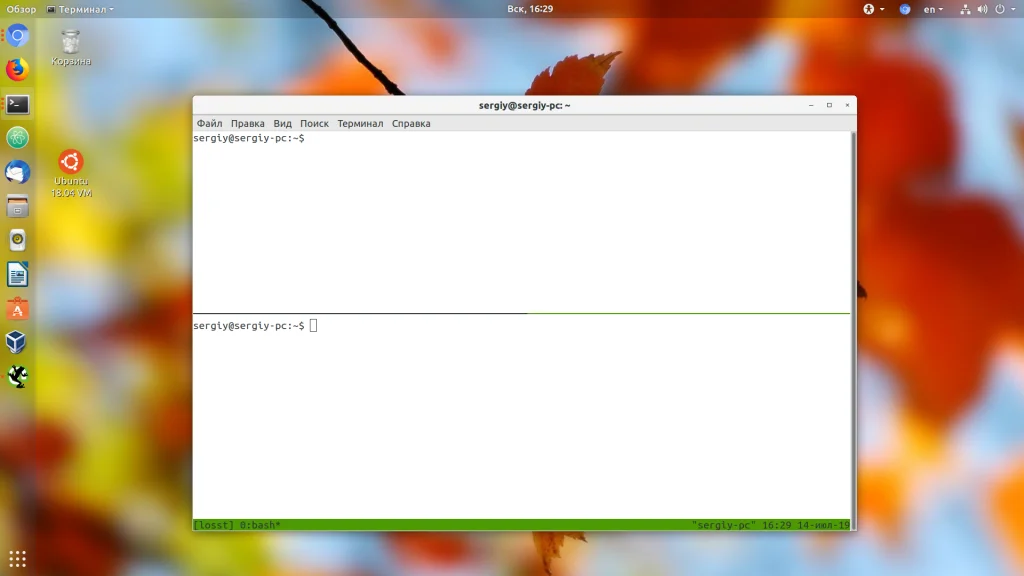This screenshot has height=576, width=1024.
Task: Select the Корзина trash desktop icon
Action: click(x=71, y=48)
